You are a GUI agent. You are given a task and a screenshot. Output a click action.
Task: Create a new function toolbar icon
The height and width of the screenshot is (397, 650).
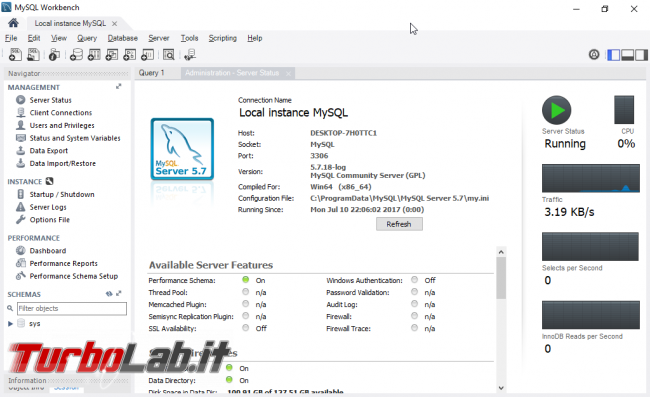point(148,55)
